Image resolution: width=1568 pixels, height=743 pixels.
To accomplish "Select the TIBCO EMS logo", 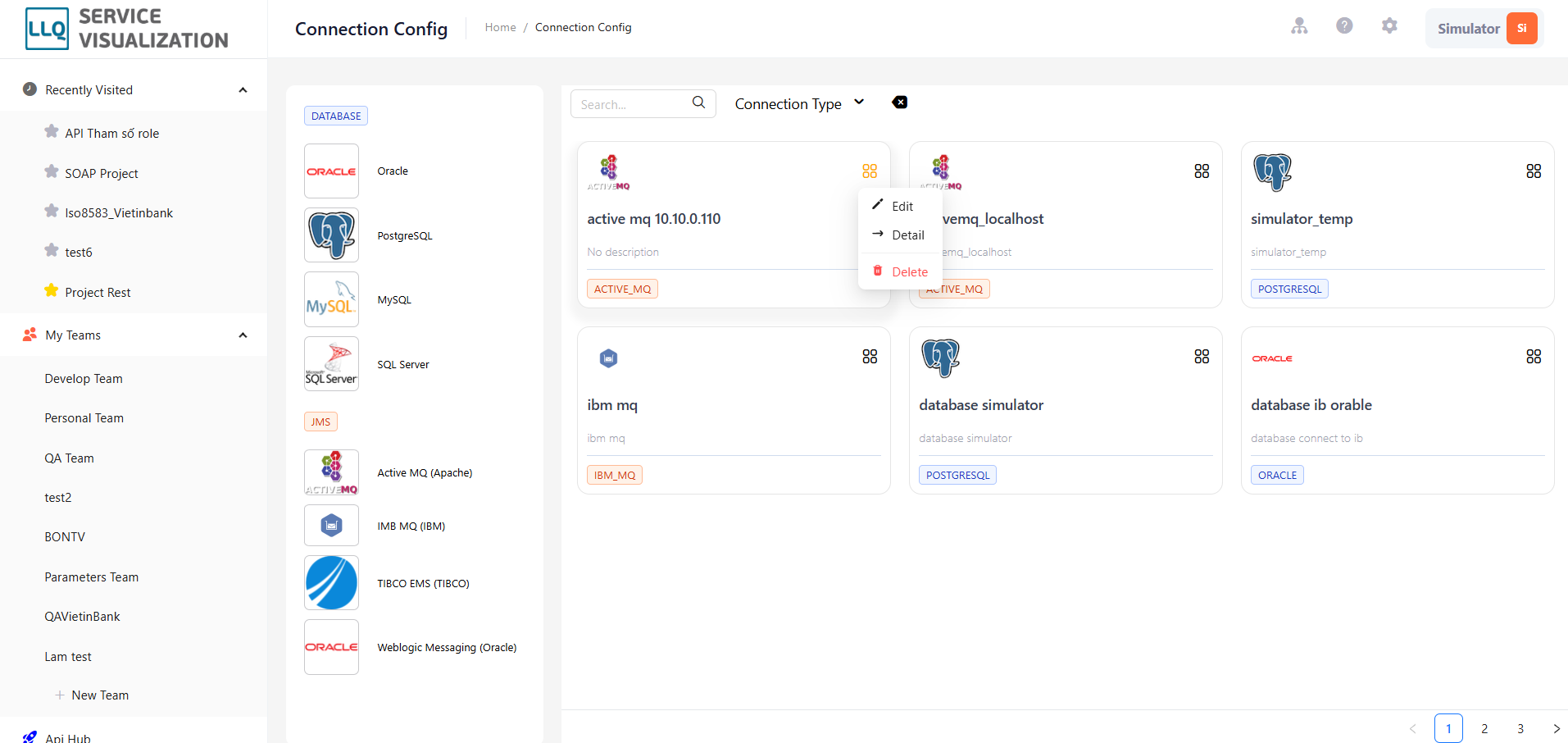I will [x=331, y=583].
